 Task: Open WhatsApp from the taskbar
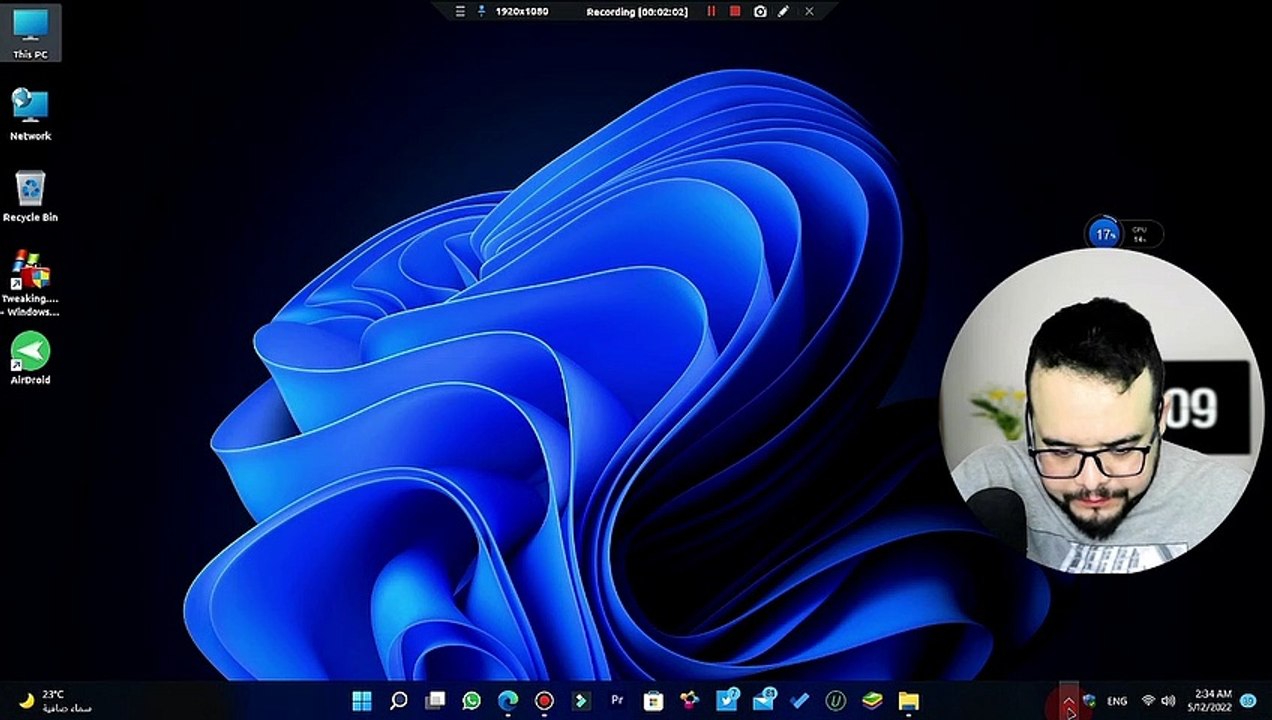point(471,701)
